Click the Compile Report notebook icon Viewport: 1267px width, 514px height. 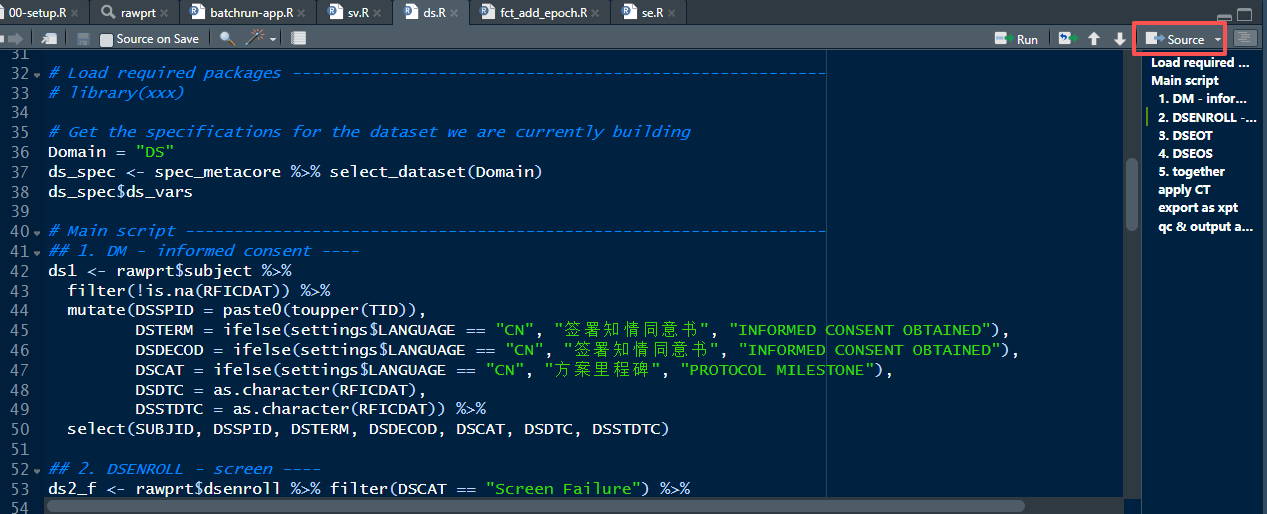298,38
